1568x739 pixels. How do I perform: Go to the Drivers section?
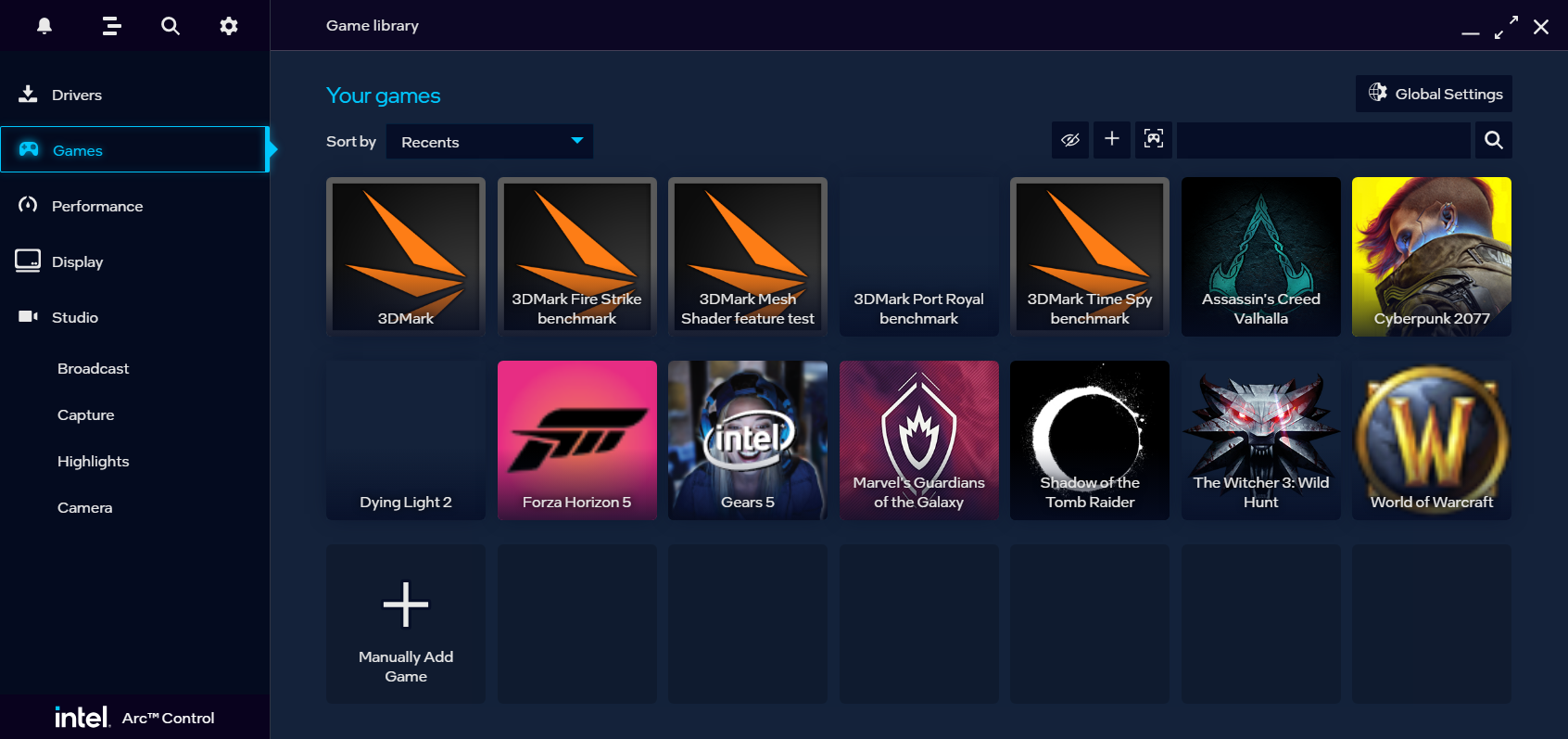pyautogui.click(x=134, y=95)
